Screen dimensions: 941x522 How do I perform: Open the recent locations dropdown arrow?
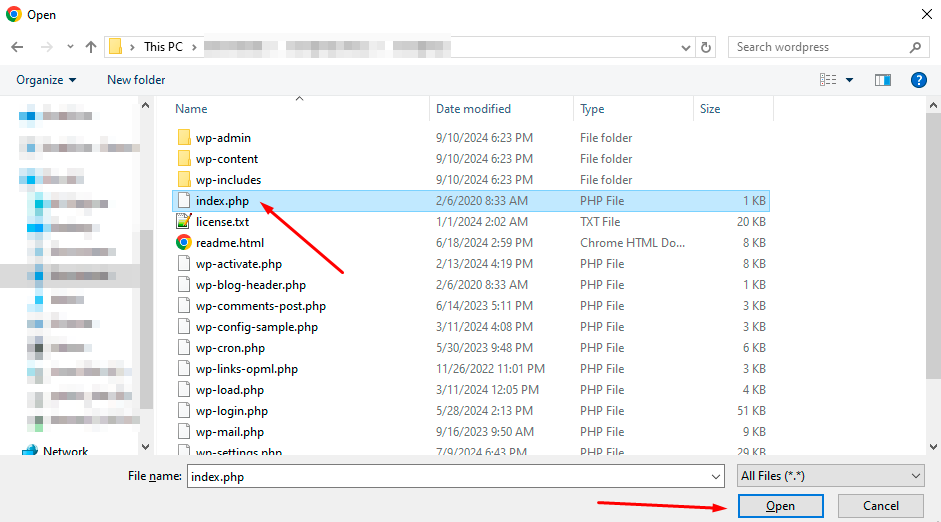click(70, 47)
